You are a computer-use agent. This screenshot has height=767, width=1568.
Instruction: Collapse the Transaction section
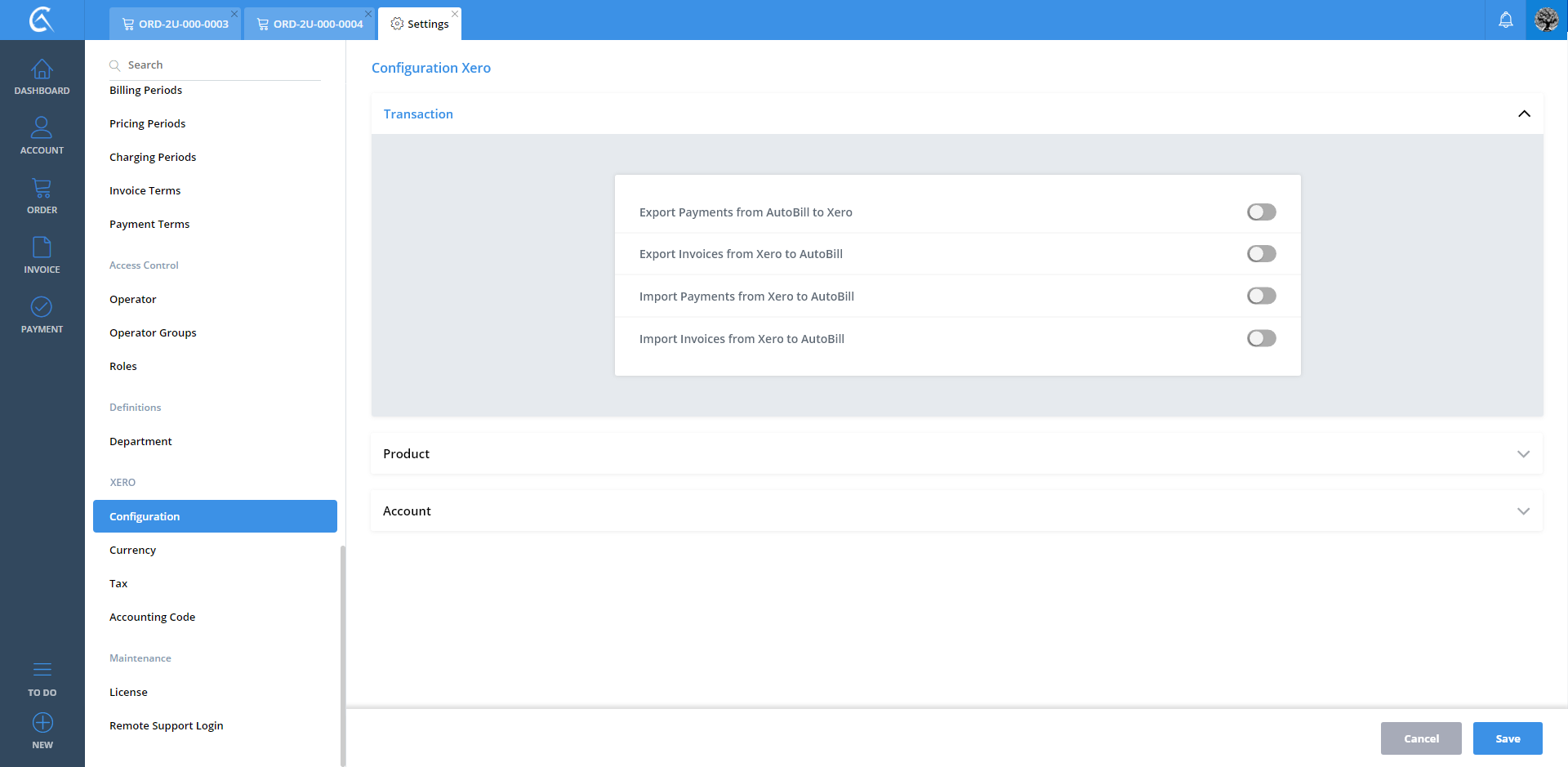pos(1523,114)
